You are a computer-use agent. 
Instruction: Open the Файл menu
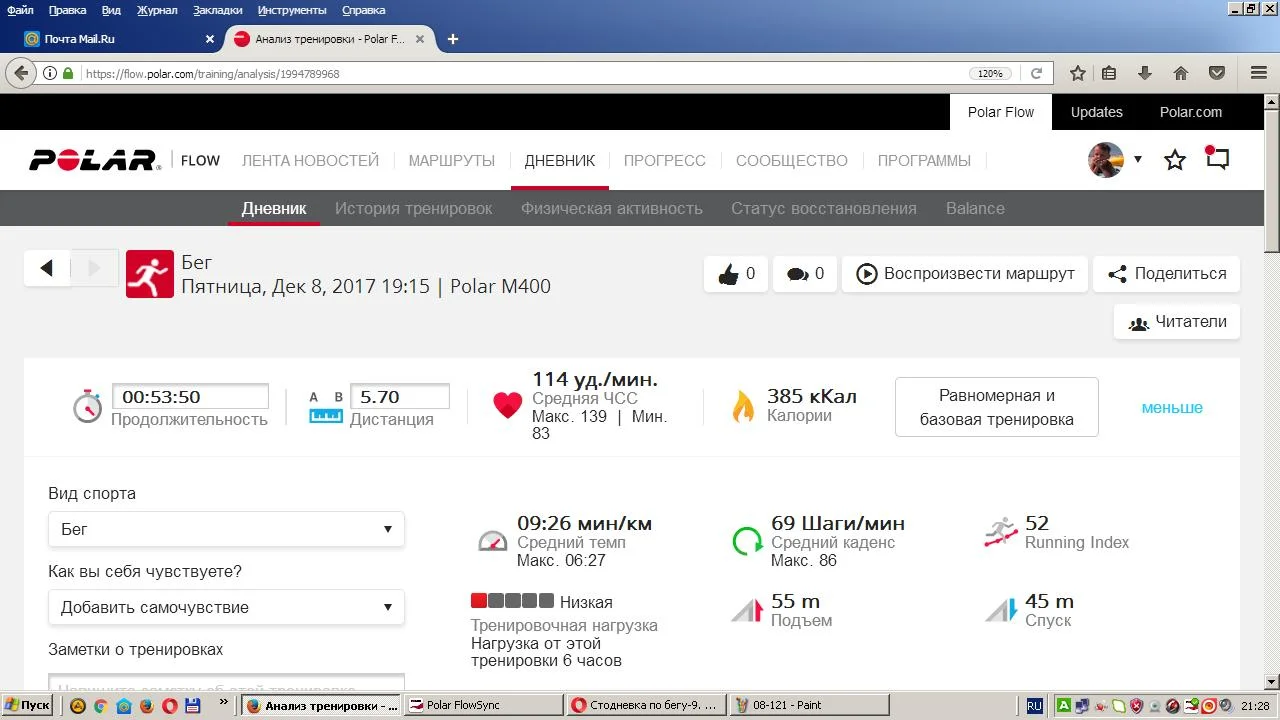pos(20,10)
